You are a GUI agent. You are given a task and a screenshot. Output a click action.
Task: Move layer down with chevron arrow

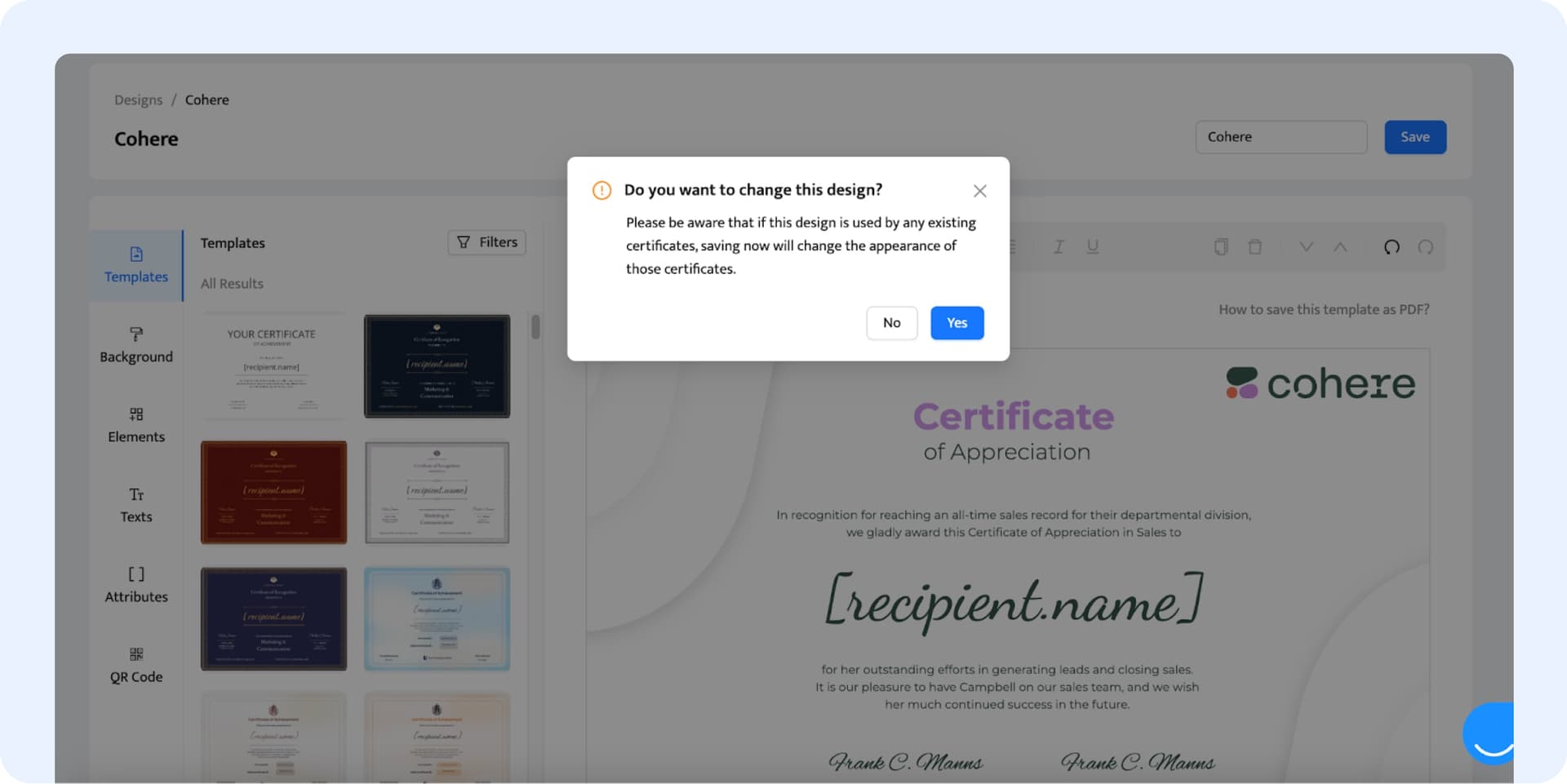point(1306,247)
